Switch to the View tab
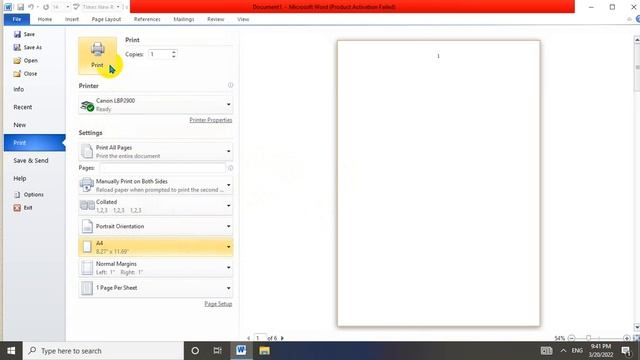 pos(243,19)
